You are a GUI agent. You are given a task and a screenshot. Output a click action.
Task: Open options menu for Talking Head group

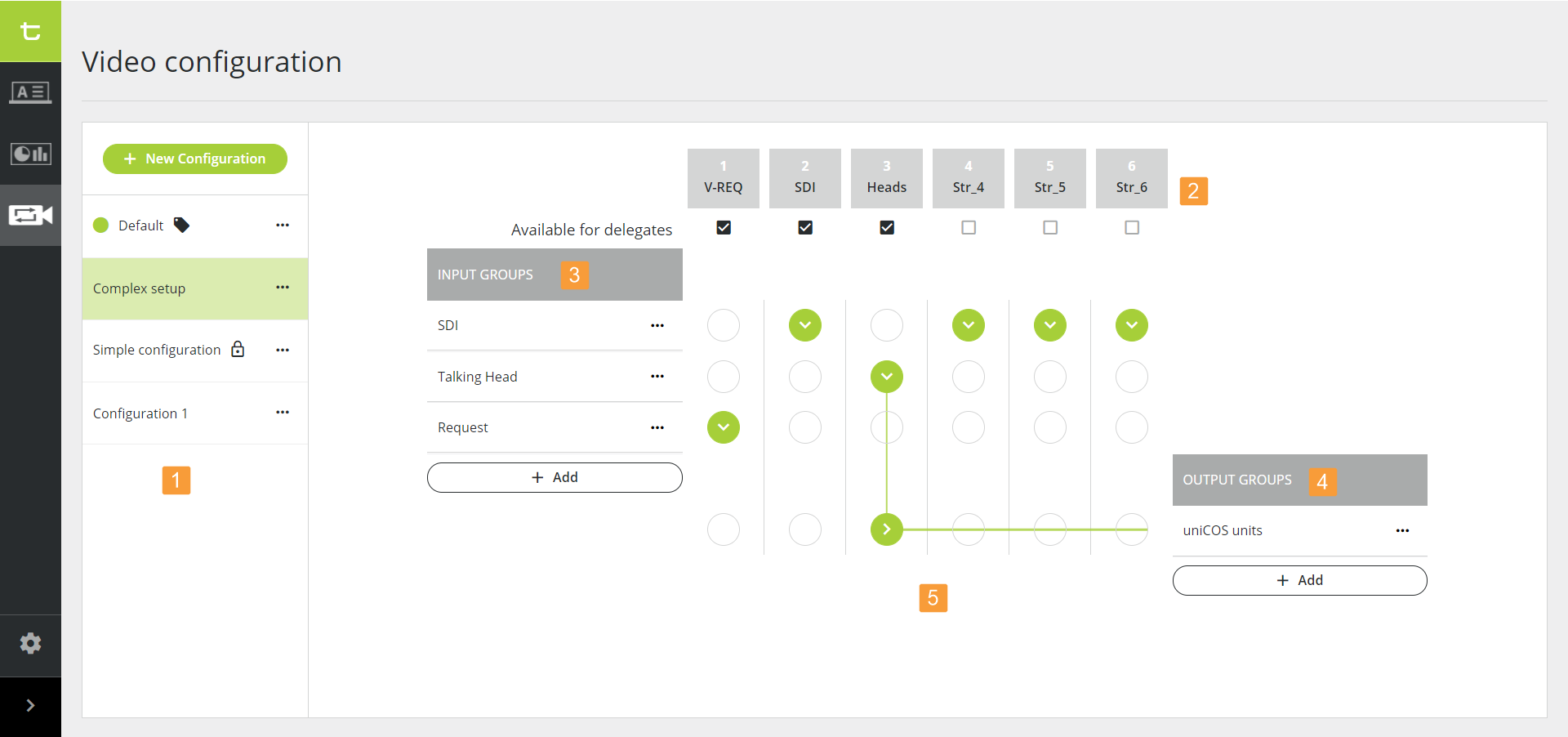pyautogui.click(x=657, y=377)
